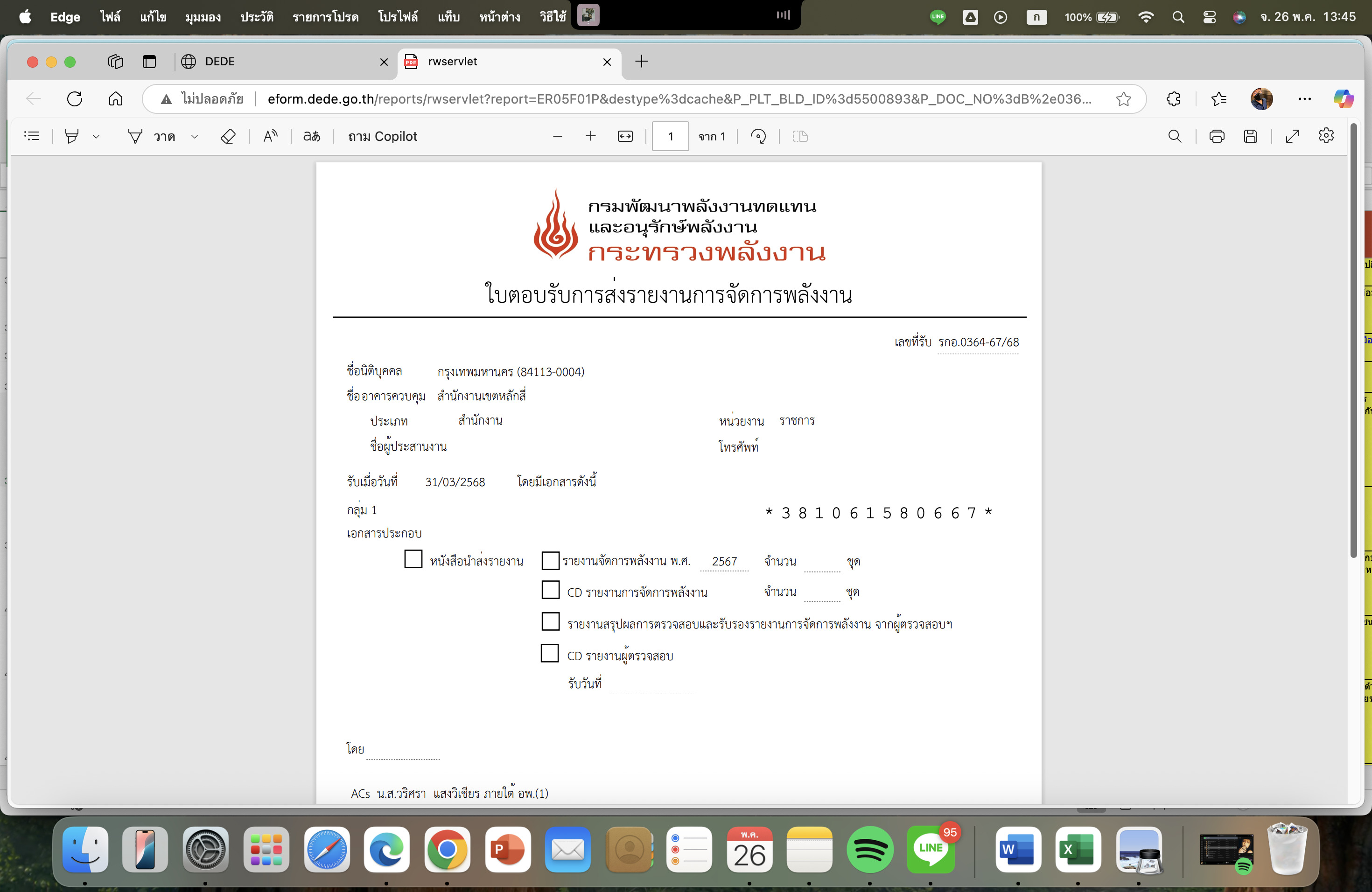Reload the current page

(74, 98)
